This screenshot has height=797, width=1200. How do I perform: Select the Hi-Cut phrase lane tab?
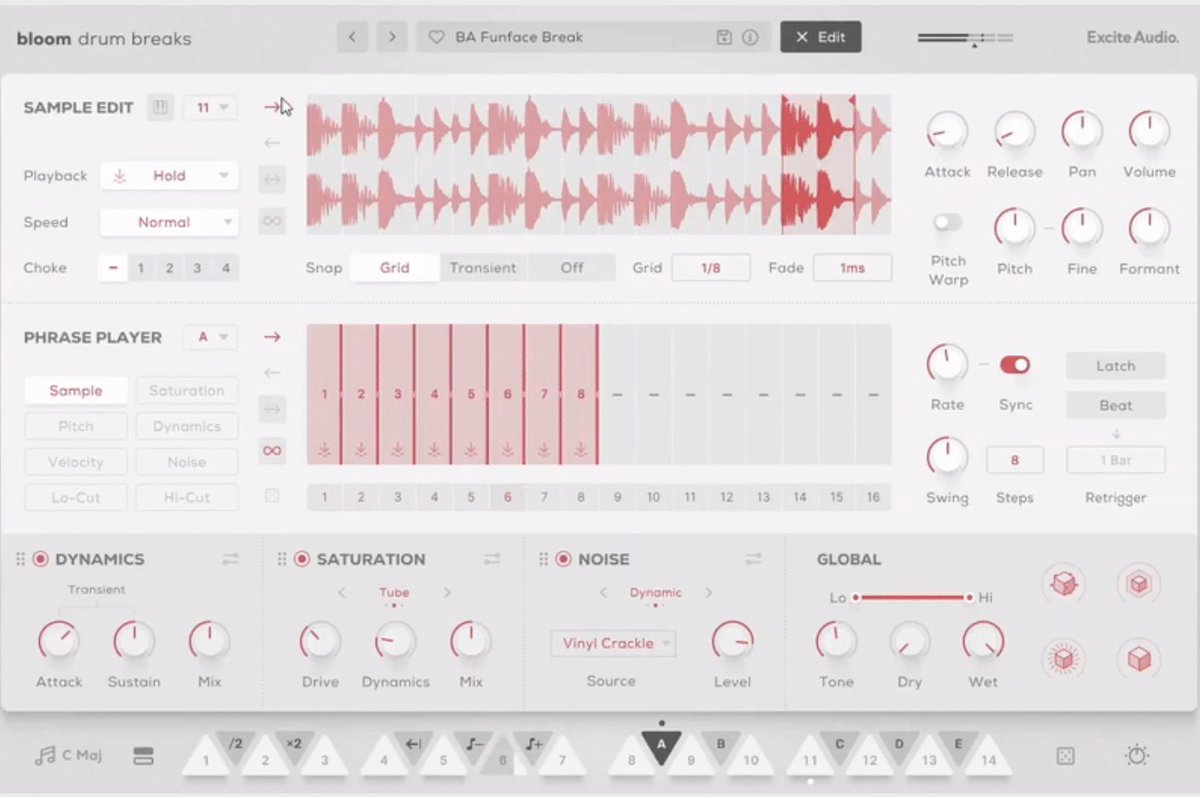[x=187, y=497]
